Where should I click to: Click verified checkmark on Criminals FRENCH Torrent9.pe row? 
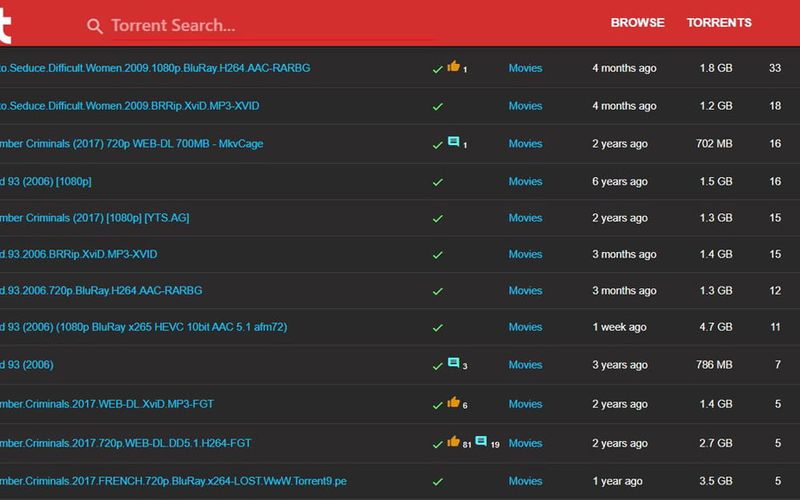[437, 482]
